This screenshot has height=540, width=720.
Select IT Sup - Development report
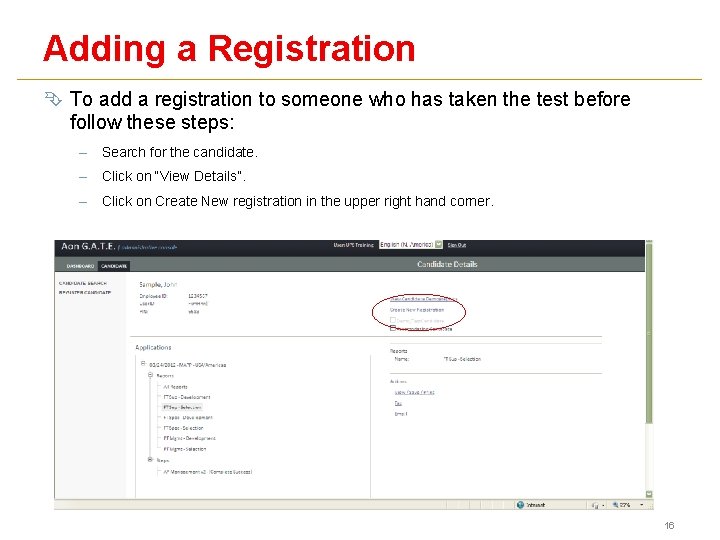pos(187,397)
